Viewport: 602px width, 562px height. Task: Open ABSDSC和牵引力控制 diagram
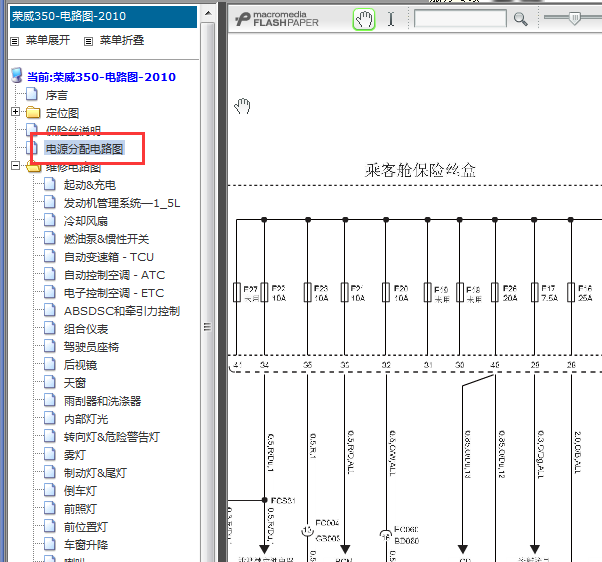point(122,311)
